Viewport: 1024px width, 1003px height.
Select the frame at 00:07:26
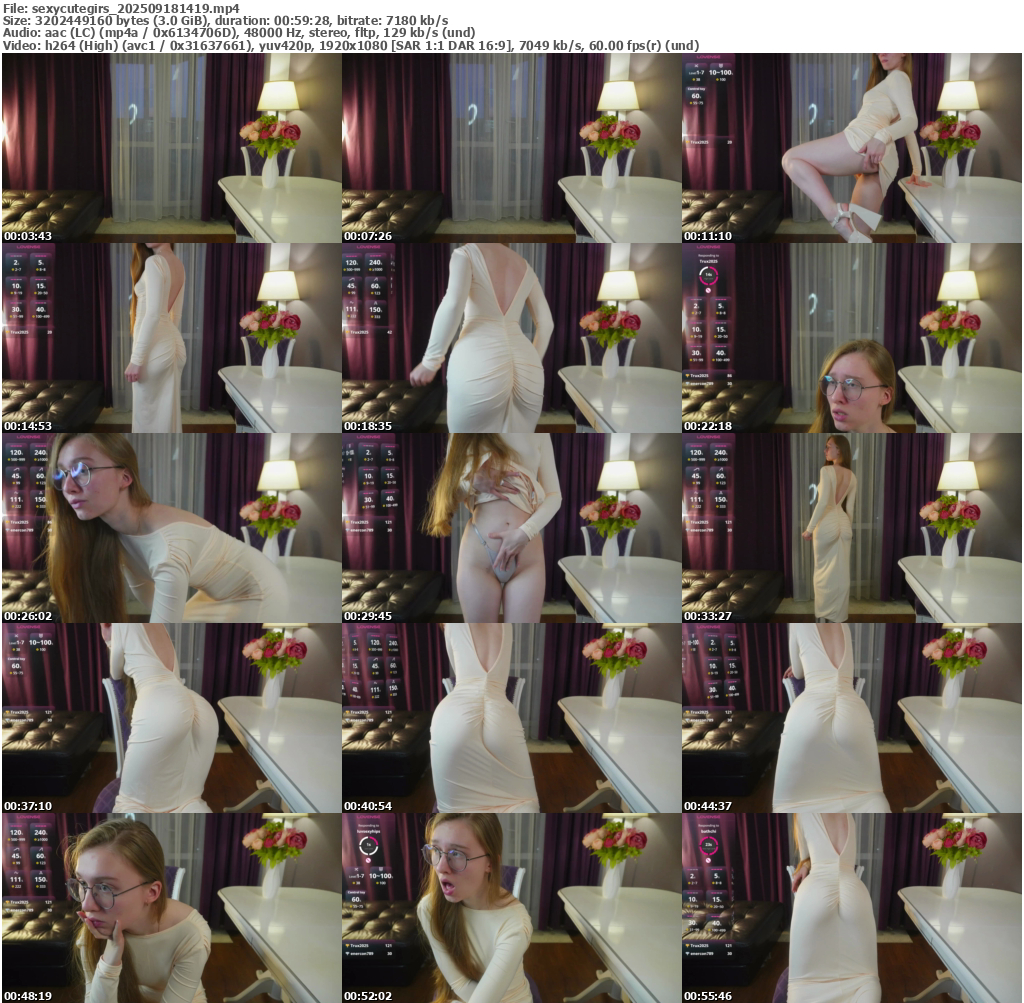[x=511, y=148]
